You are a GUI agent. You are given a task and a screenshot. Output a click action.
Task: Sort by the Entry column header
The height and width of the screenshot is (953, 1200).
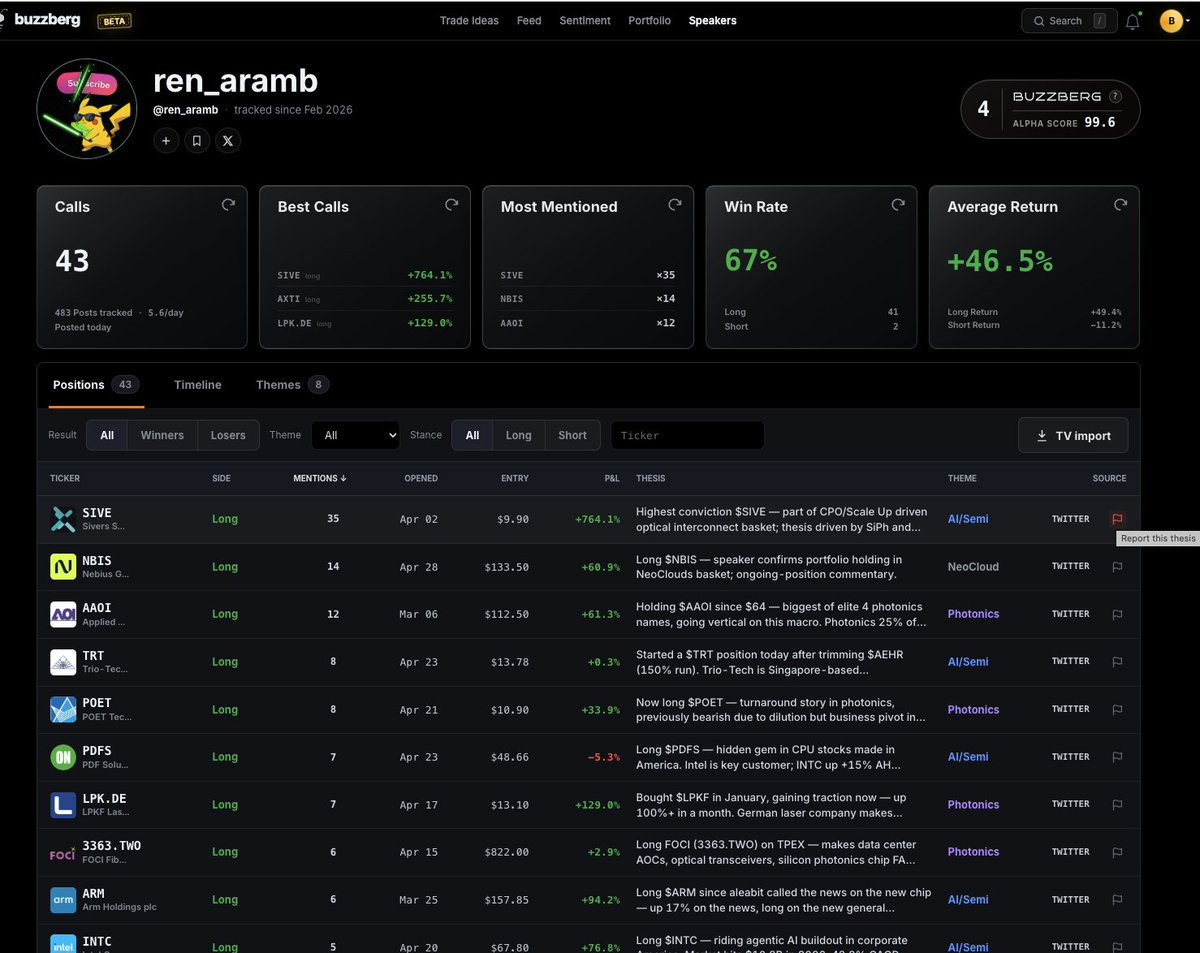point(515,478)
